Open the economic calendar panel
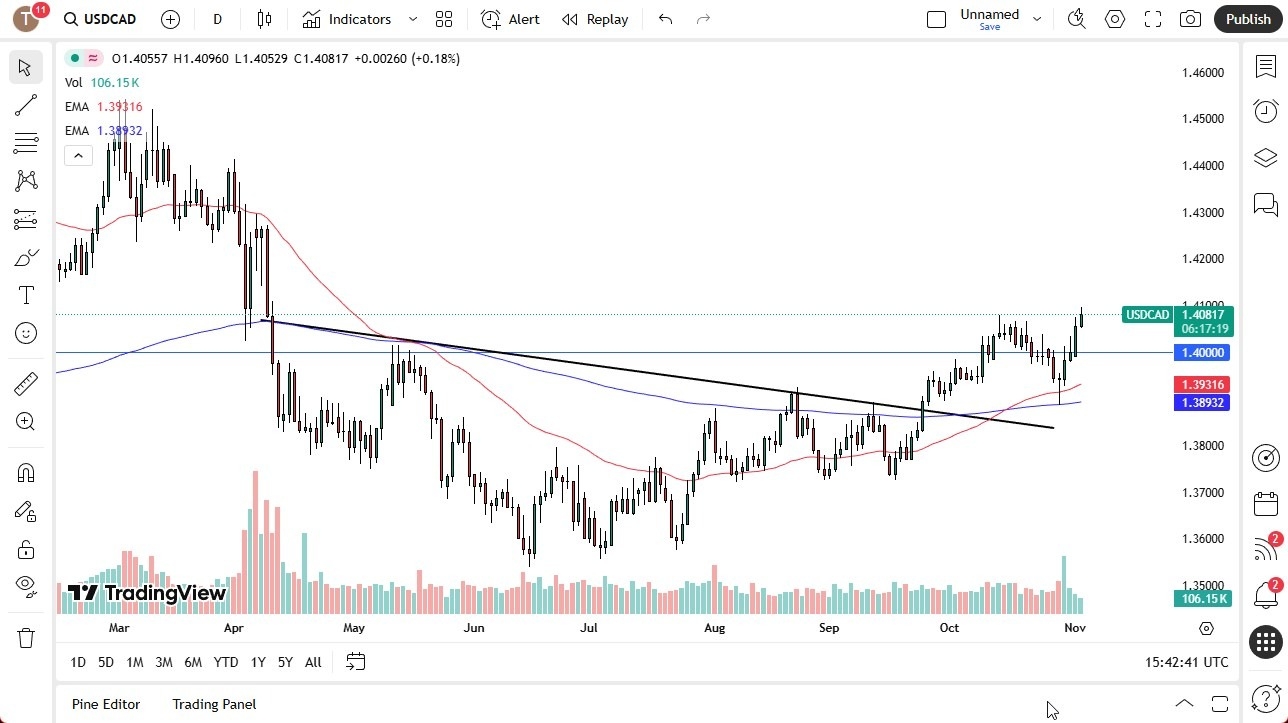Viewport: 1288px width, 723px height. [x=1265, y=504]
